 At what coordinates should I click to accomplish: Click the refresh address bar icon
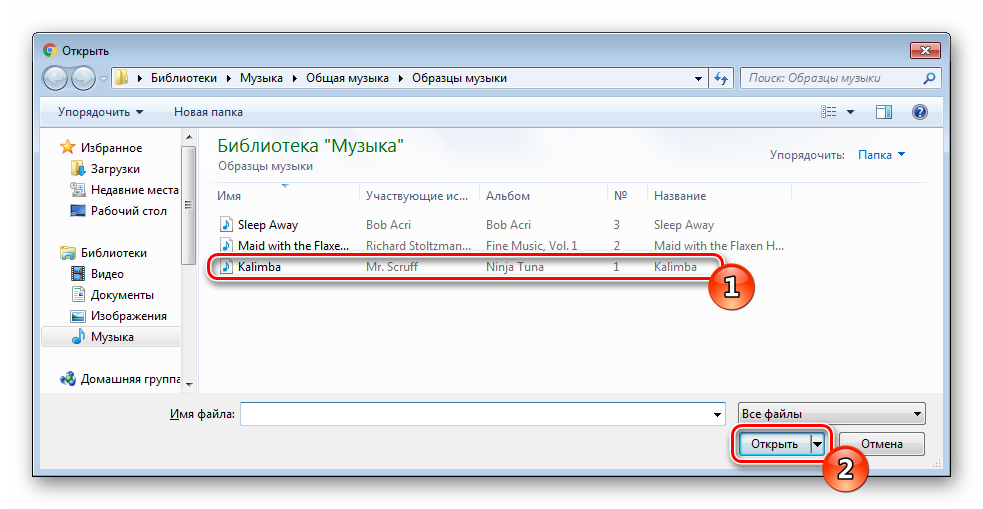[x=722, y=78]
